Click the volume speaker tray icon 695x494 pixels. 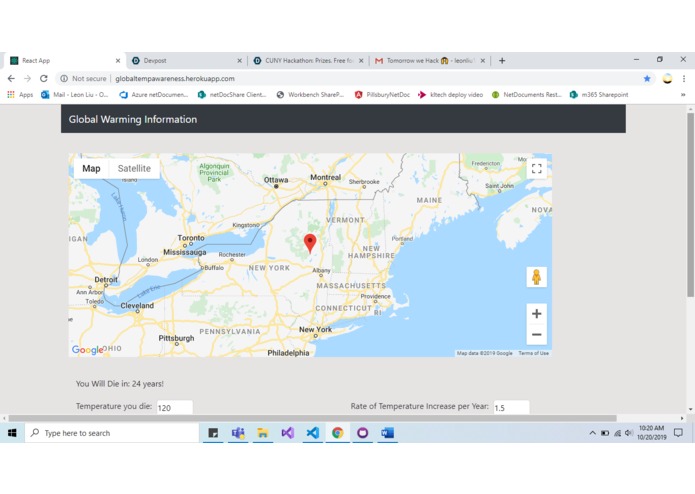click(x=628, y=433)
